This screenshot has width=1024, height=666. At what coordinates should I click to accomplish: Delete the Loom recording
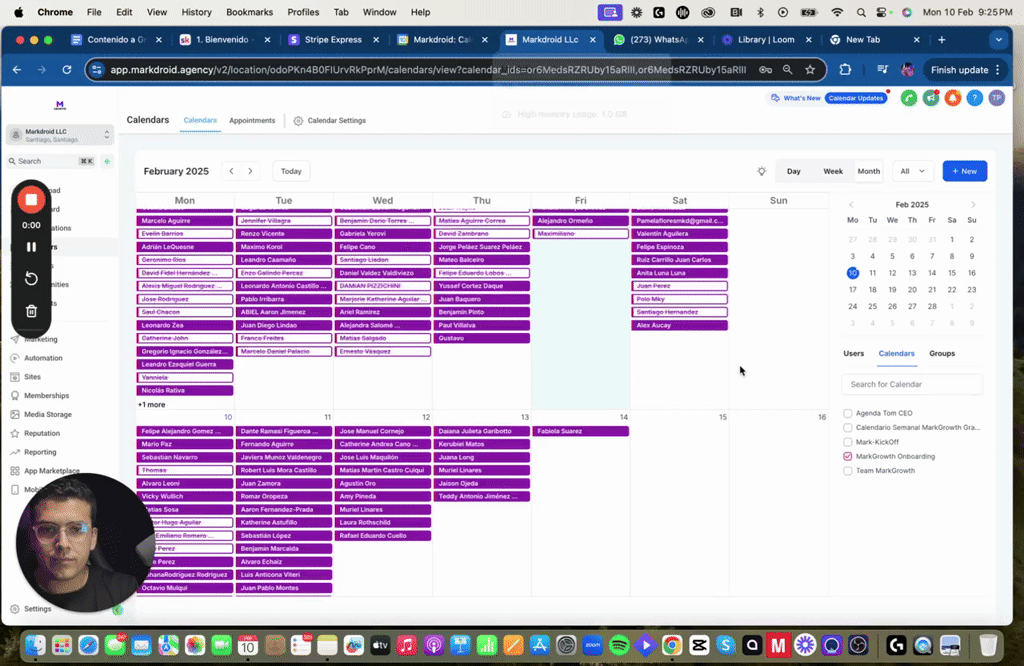(x=31, y=311)
